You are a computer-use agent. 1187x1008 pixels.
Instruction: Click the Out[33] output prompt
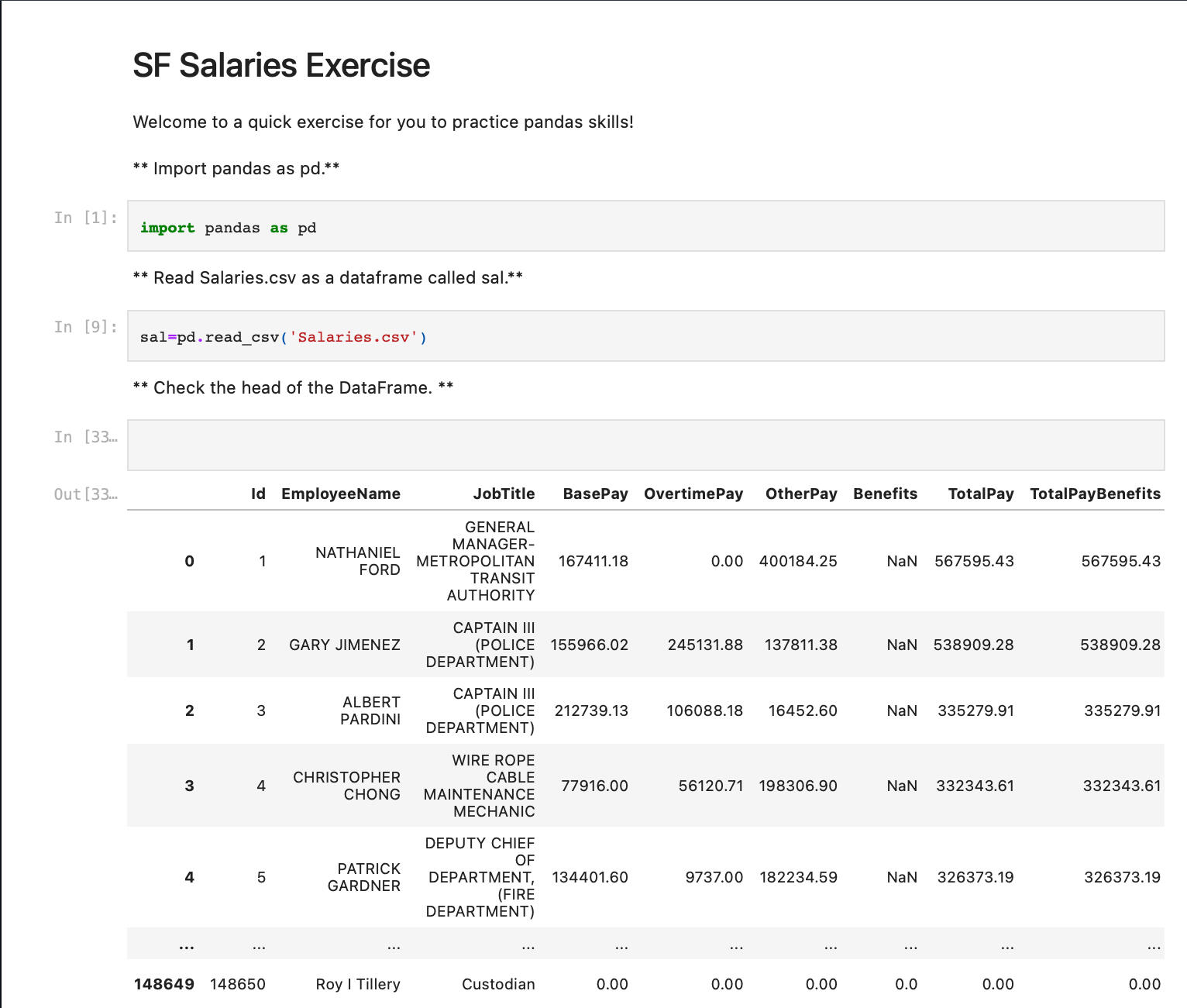(85, 494)
